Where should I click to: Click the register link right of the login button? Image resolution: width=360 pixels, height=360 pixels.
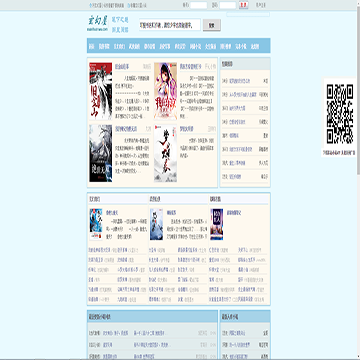(261, 5)
